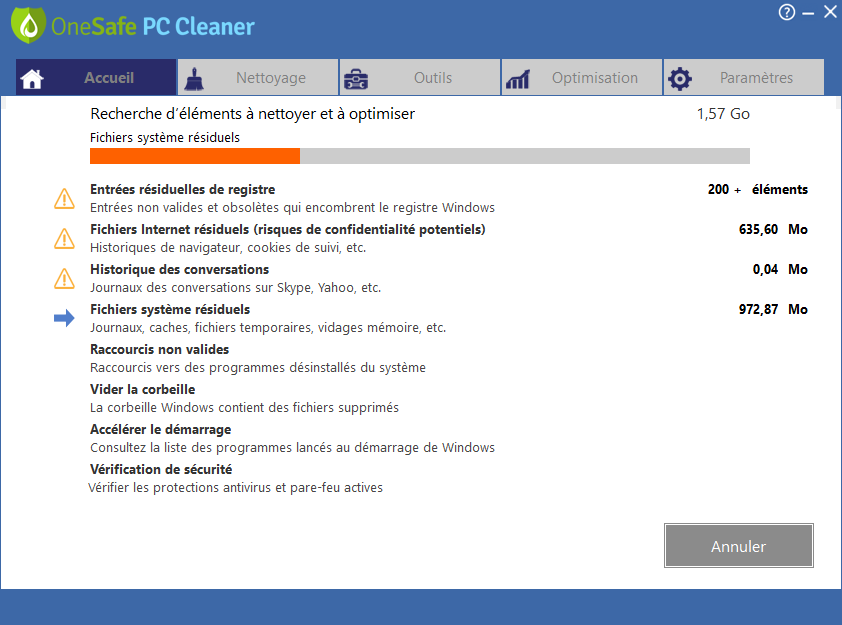The image size is (842, 625).
Task: Click 'Entrées non valides et obsolètes' description
Action: click(293, 208)
